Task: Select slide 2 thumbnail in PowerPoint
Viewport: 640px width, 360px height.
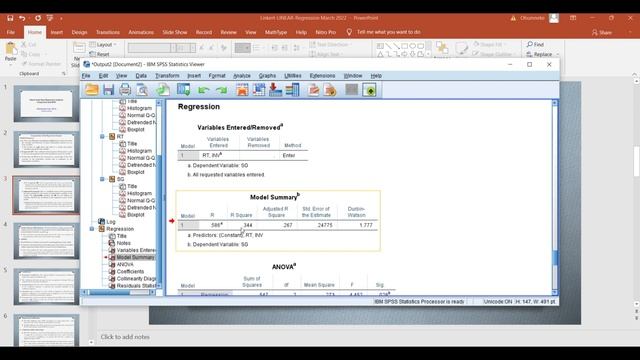Action: (47, 149)
